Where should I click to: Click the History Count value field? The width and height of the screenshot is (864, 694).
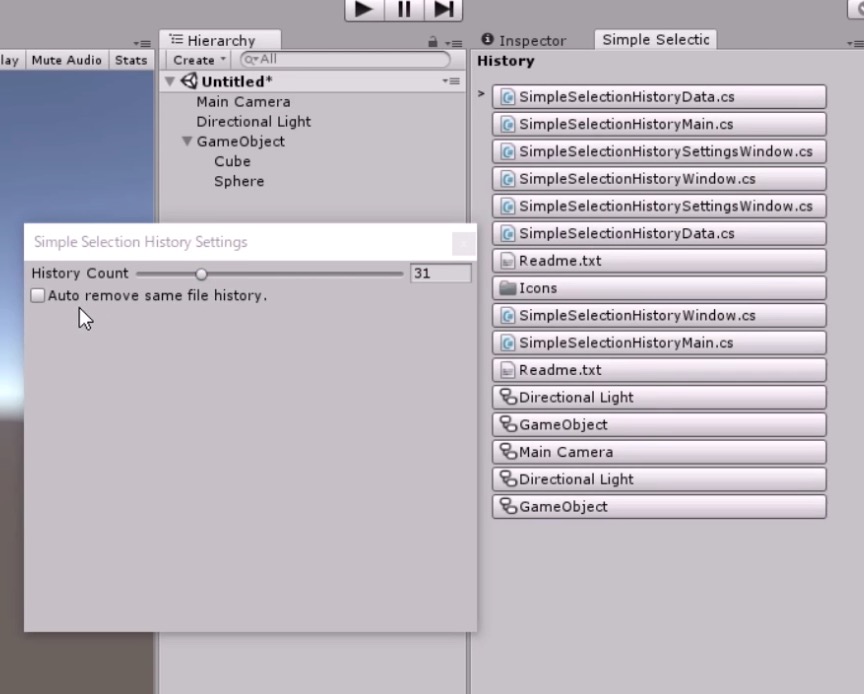point(441,273)
